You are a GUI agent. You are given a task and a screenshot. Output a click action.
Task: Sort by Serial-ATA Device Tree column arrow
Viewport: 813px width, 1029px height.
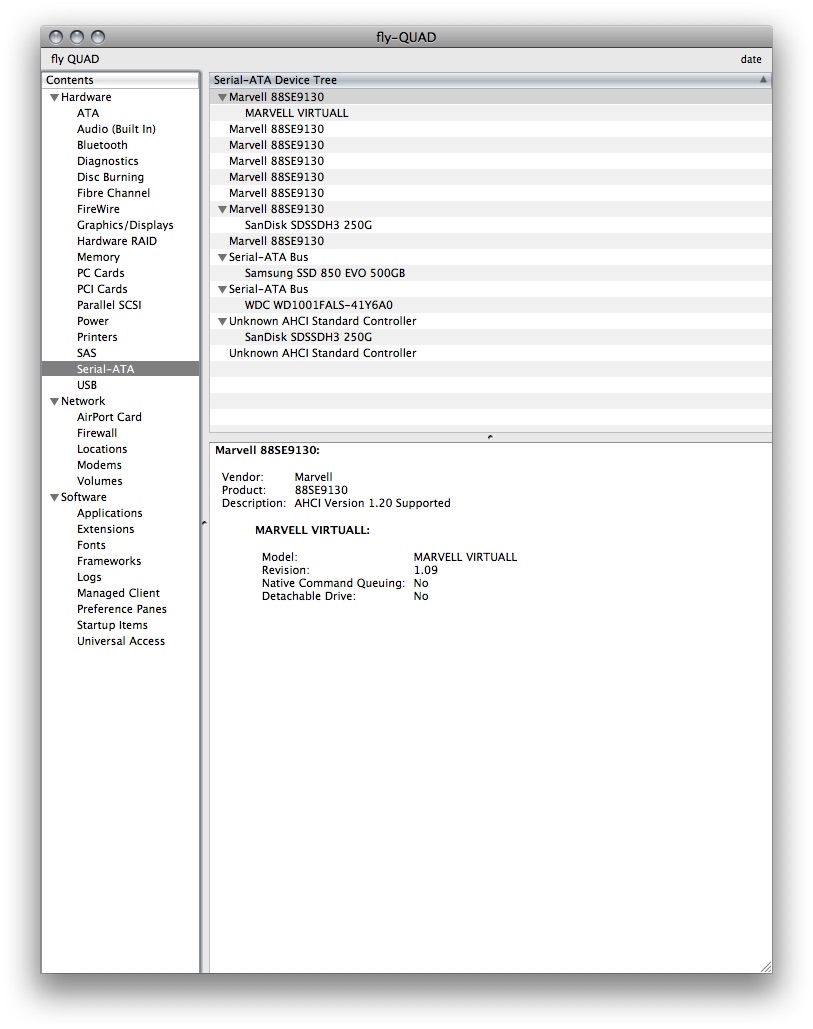(x=763, y=79)
